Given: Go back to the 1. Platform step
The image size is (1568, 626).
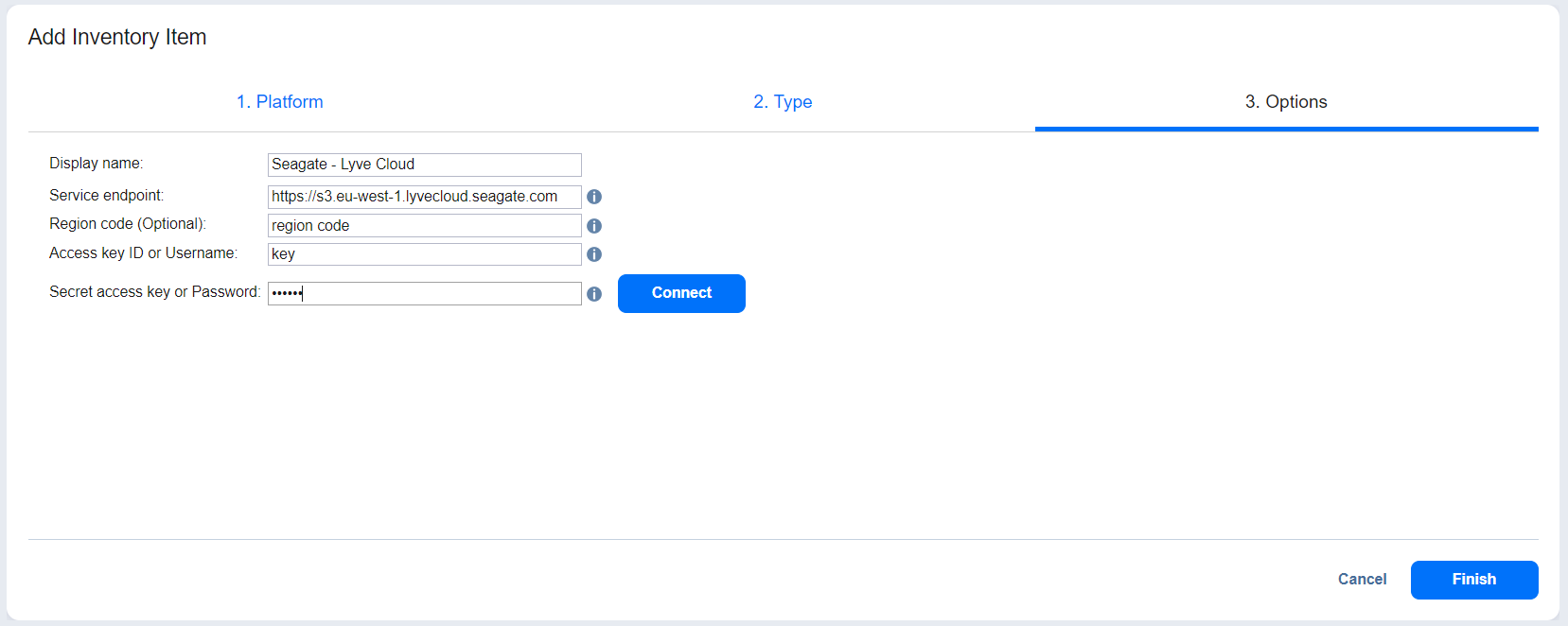Looking at the screenshot, I should (x=279, y=102).
